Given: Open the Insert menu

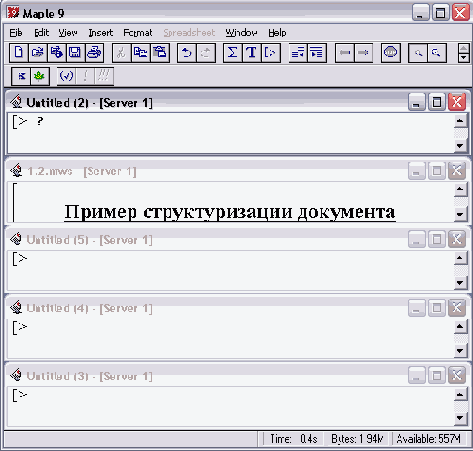Looking at the screenshot, I should (101, 33).
